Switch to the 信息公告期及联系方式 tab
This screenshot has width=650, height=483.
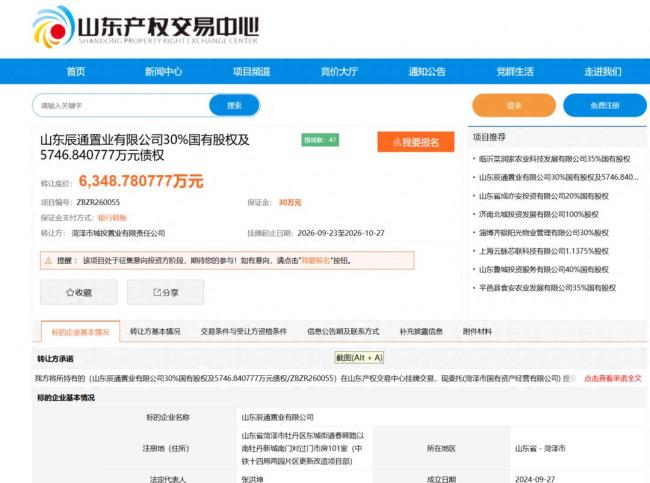pos(343,331)
